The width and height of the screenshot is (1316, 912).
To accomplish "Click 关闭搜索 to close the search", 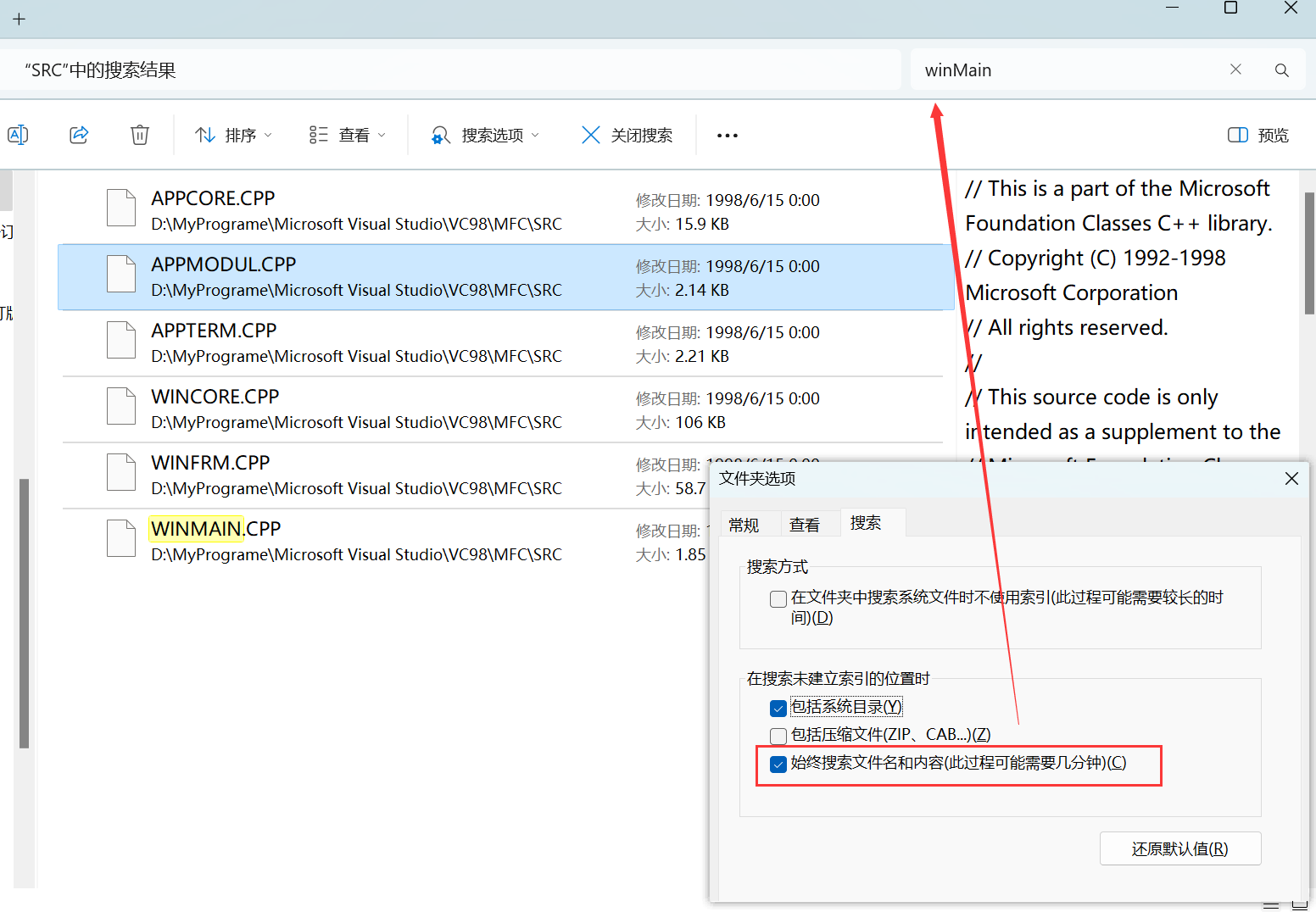I will pyautogui.click(x=627, y=135).
